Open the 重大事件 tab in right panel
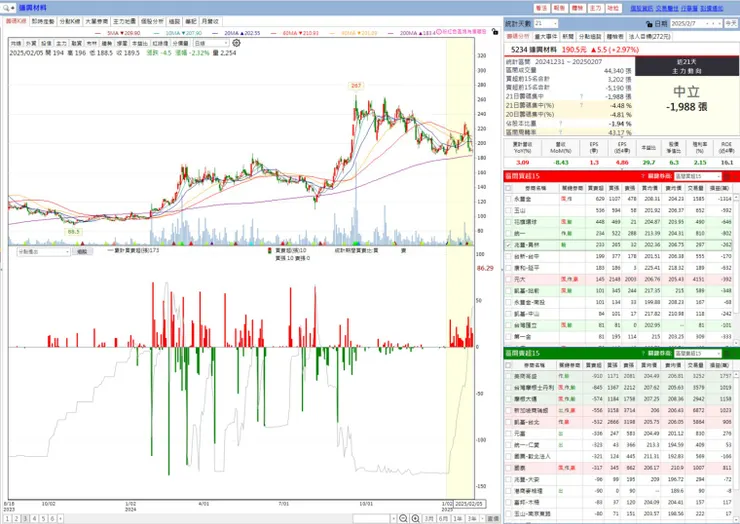This screenshot has height=524, width=740. click(546, 36)
